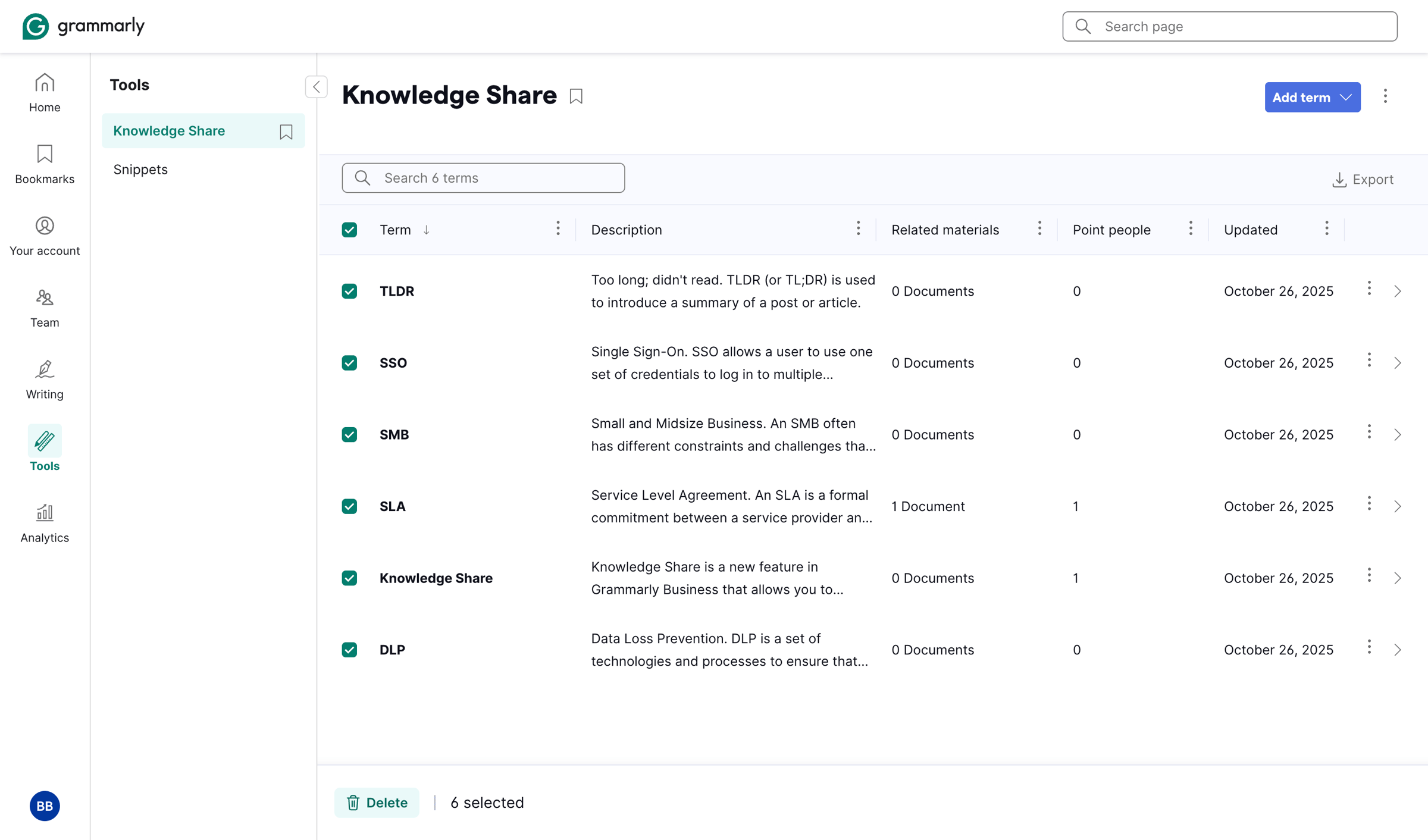This screenshot has width=1428, height=840.
Task: Uncheck the Knowledge Share row checkbox
Action: [349, 578]
